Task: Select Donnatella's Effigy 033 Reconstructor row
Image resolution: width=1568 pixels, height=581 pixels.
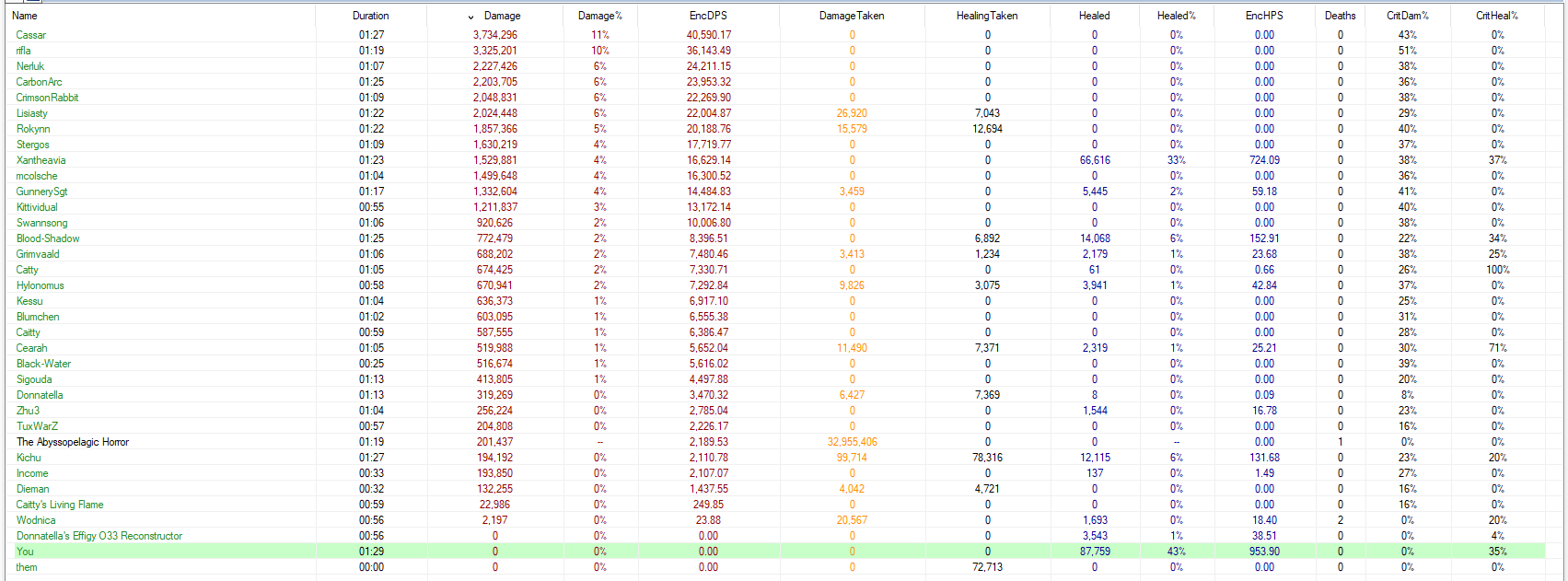Action: [99, 536]
